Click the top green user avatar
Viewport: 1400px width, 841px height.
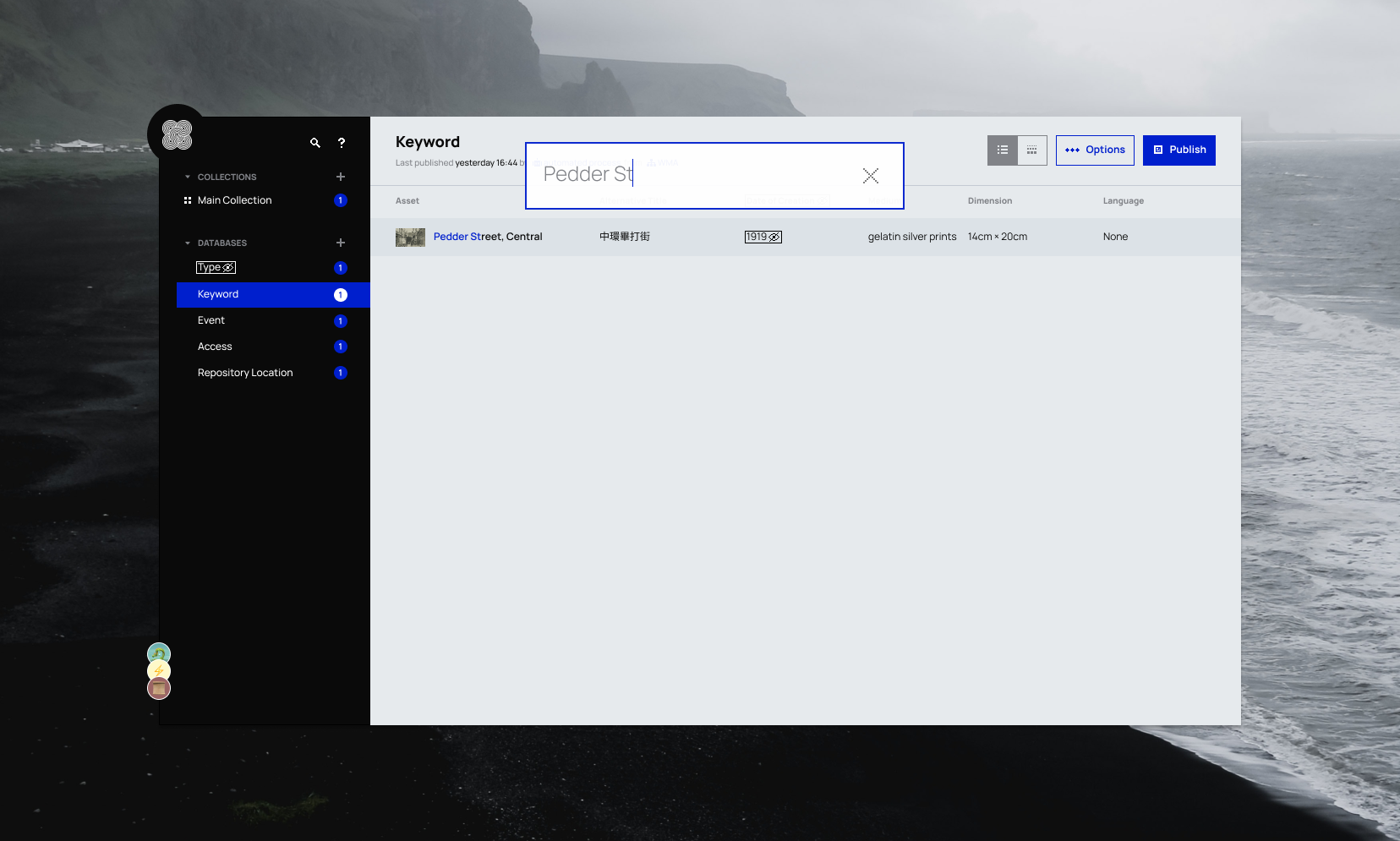click(x=159, y=654)
